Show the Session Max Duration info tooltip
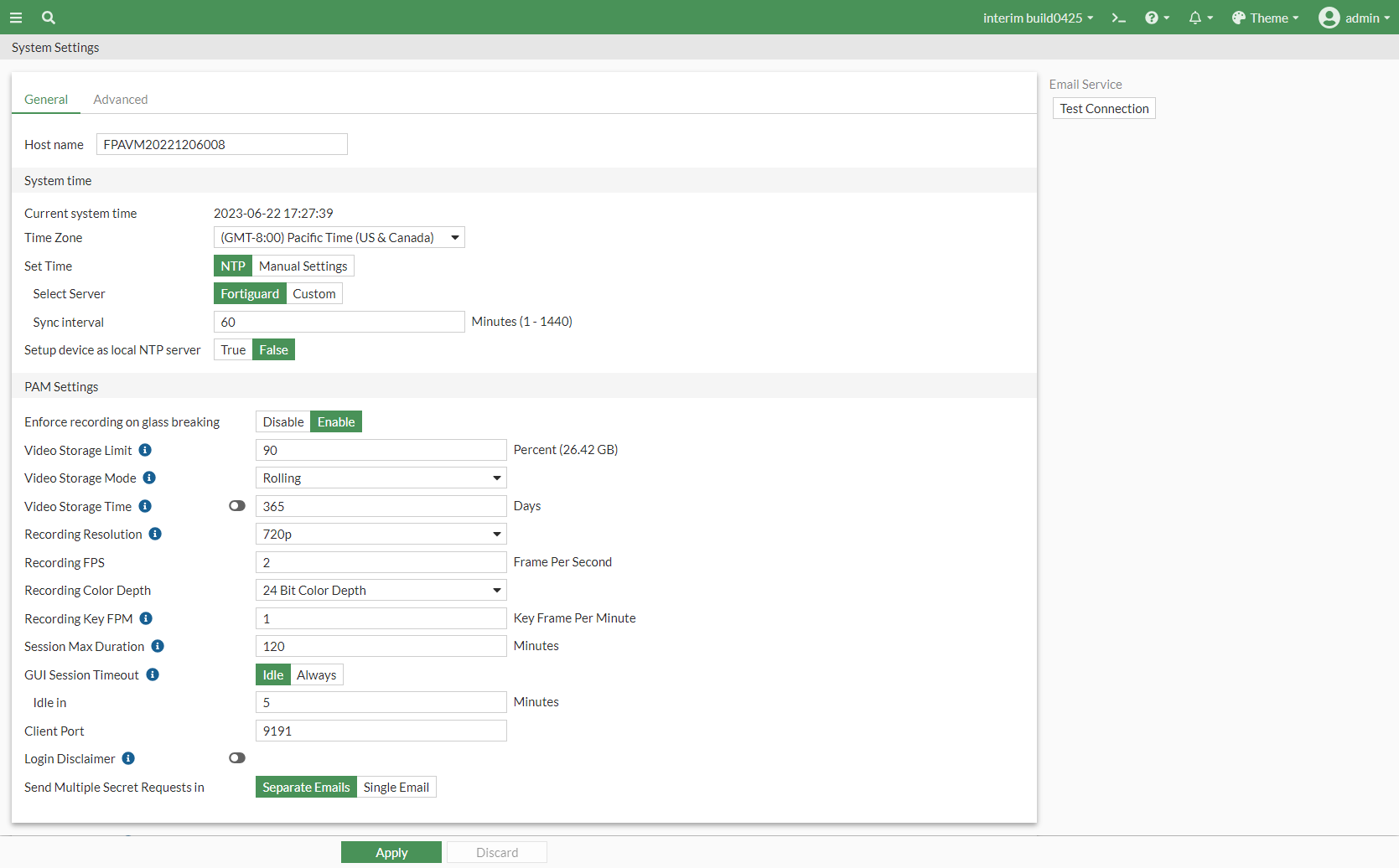The height and width of the screenshot is (868, 1399). (158, 646)
